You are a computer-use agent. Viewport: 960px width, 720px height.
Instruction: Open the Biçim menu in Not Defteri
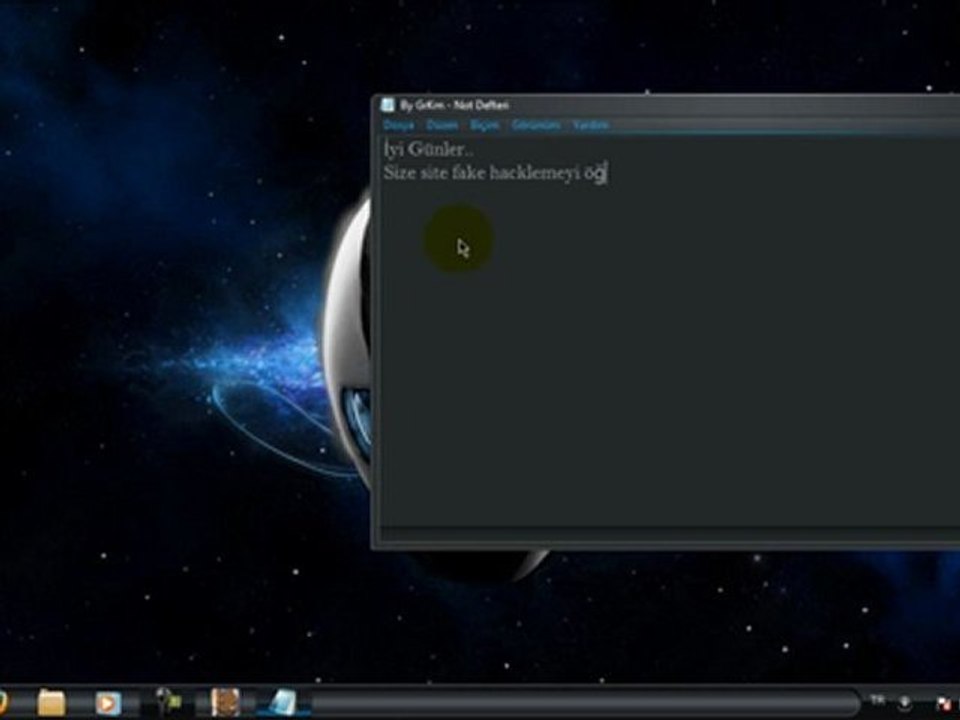tap(485, 125)
